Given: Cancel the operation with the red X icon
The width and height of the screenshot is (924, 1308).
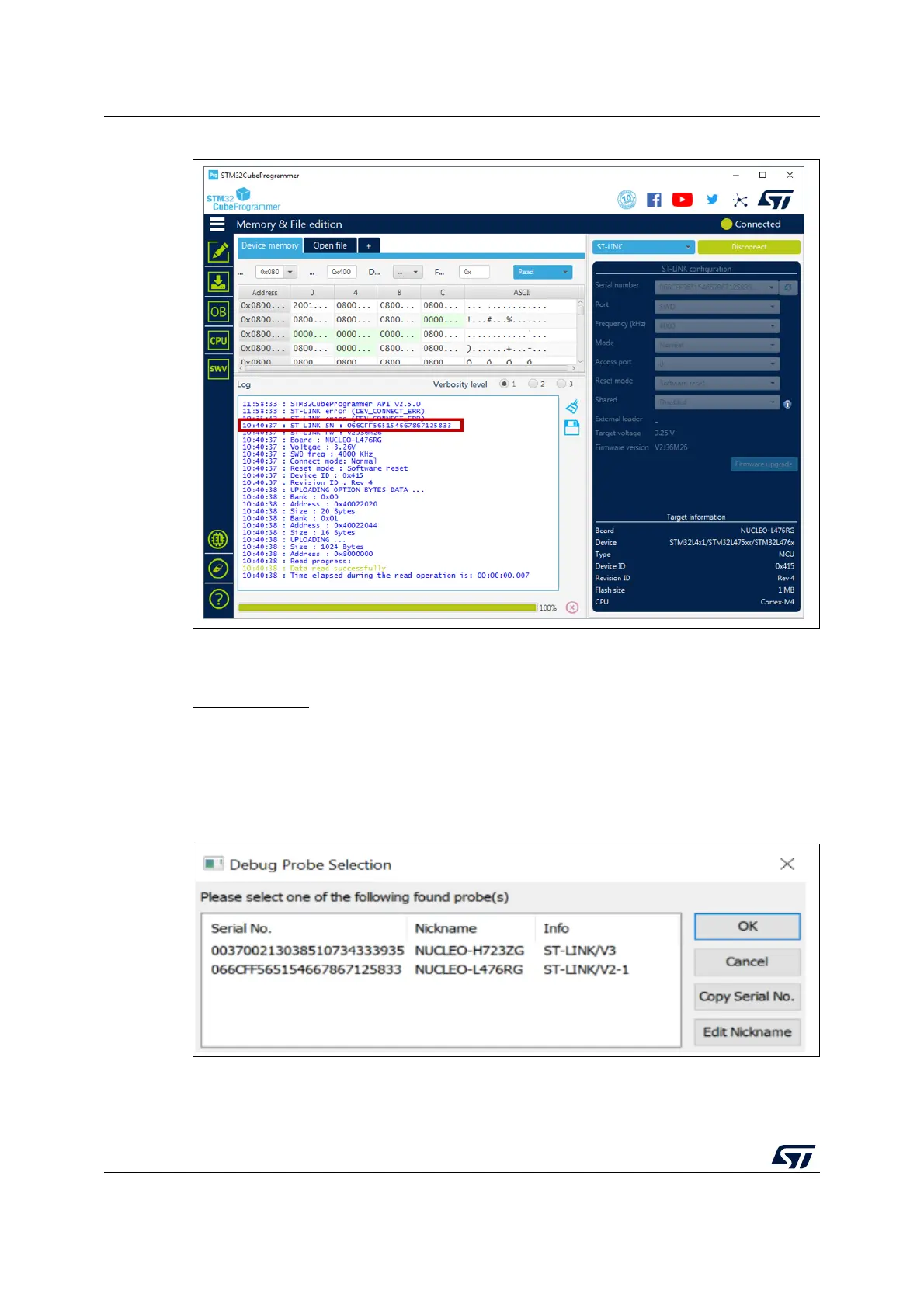Looking at the screenshot, I should [x=572, y=607].
